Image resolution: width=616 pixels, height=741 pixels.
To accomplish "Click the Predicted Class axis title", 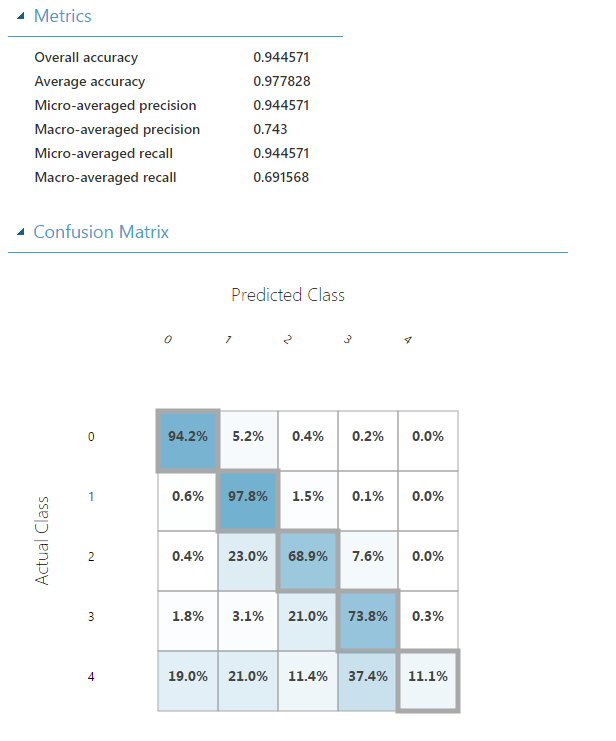I will [x=288, y=295].
